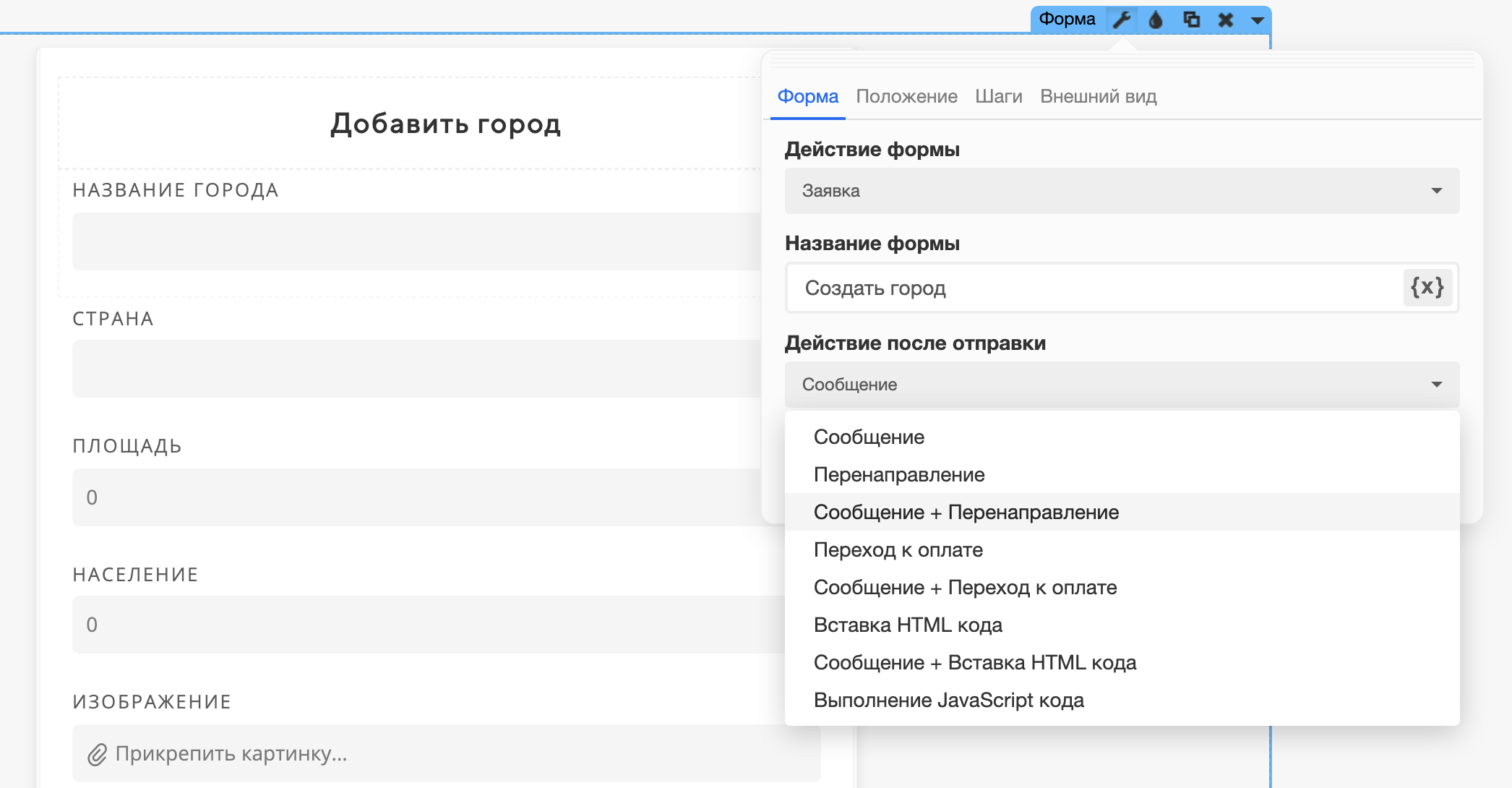Screen dimensions: 1512x788
Task: Insert variable with the {x} button
Action: (x=1427, y=288)
